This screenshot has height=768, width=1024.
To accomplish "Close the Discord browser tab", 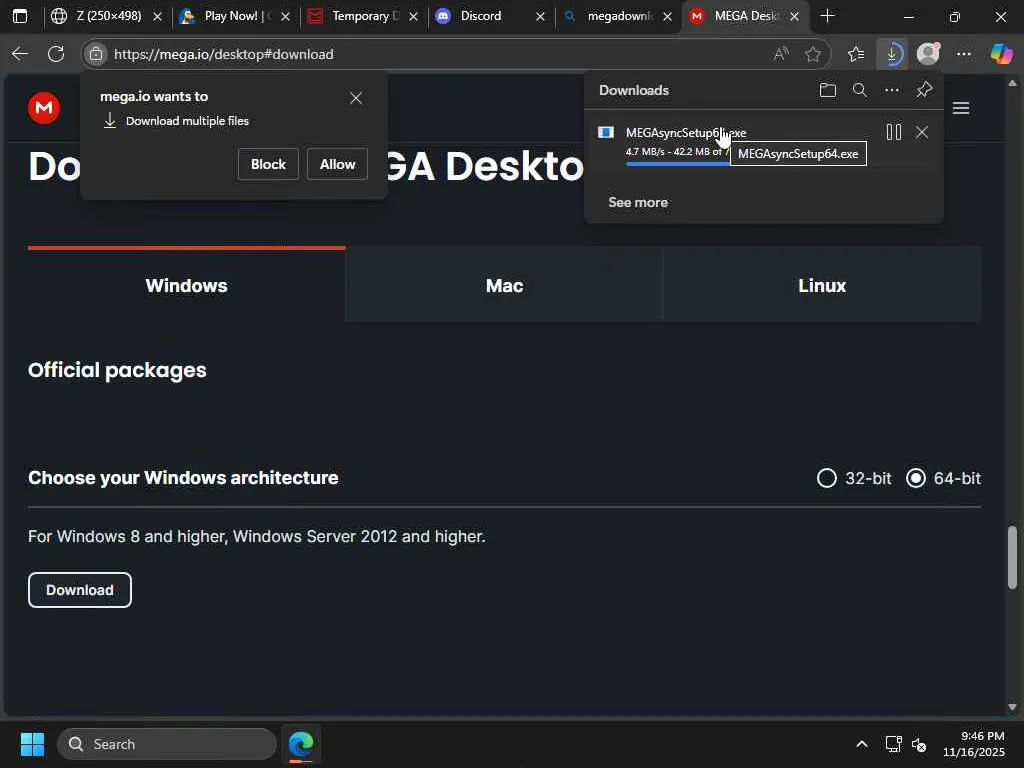I will coord(540,17).
